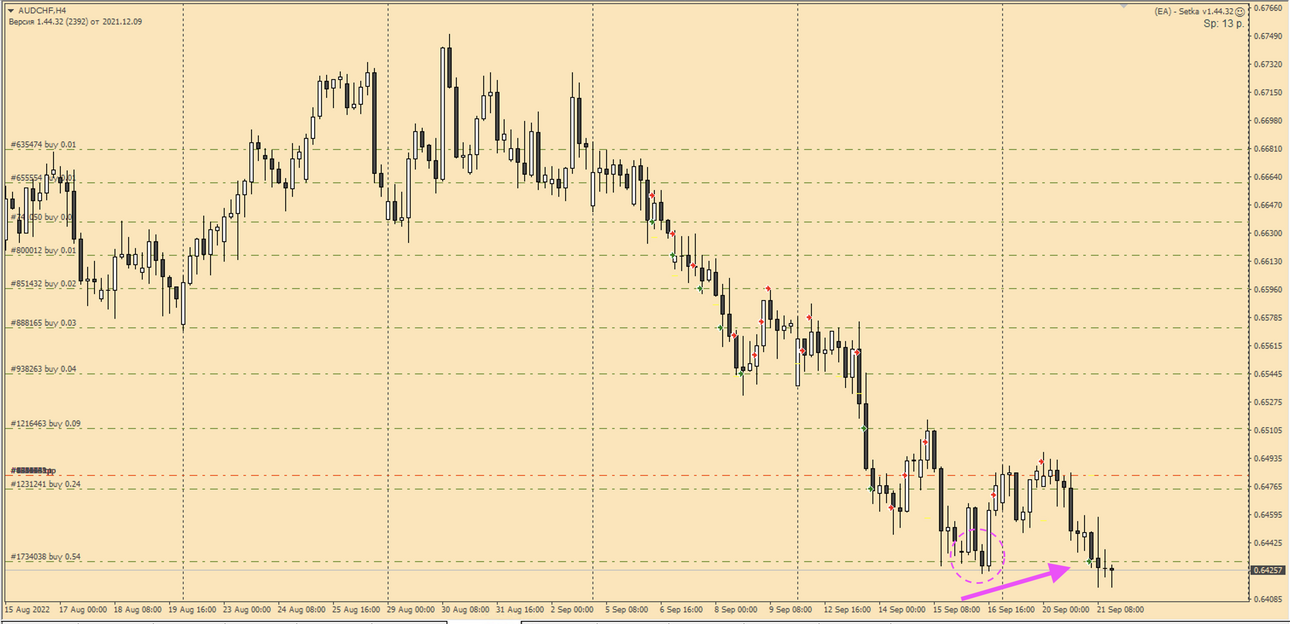This screenshot has height=624, width=1290.
Task: Select order line #635474 buy 0.01
Action: (43, 144)
